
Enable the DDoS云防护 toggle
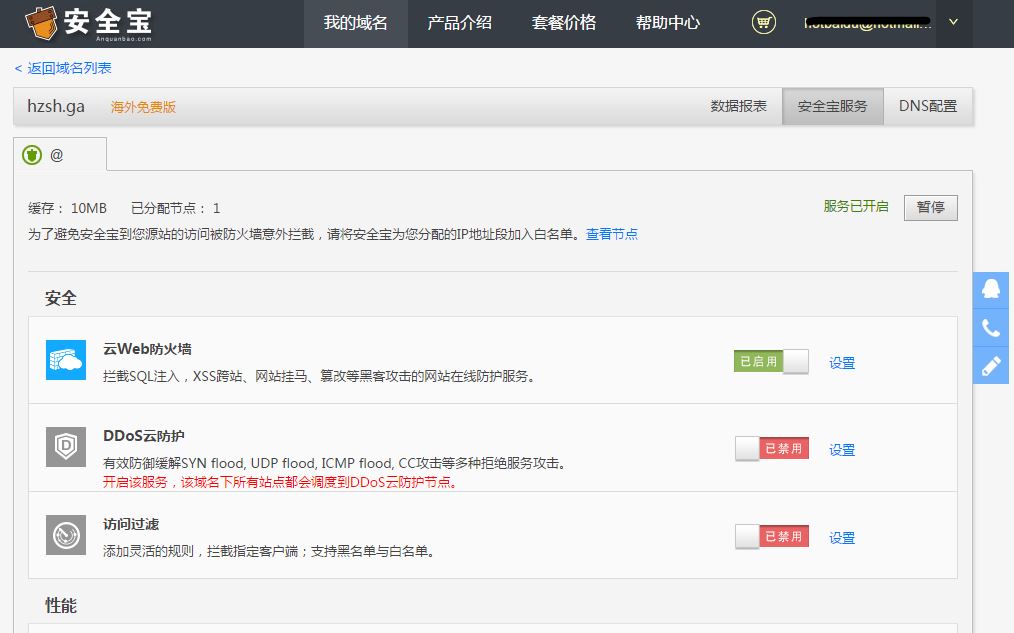pyautogui.click(x=771, y=449)
